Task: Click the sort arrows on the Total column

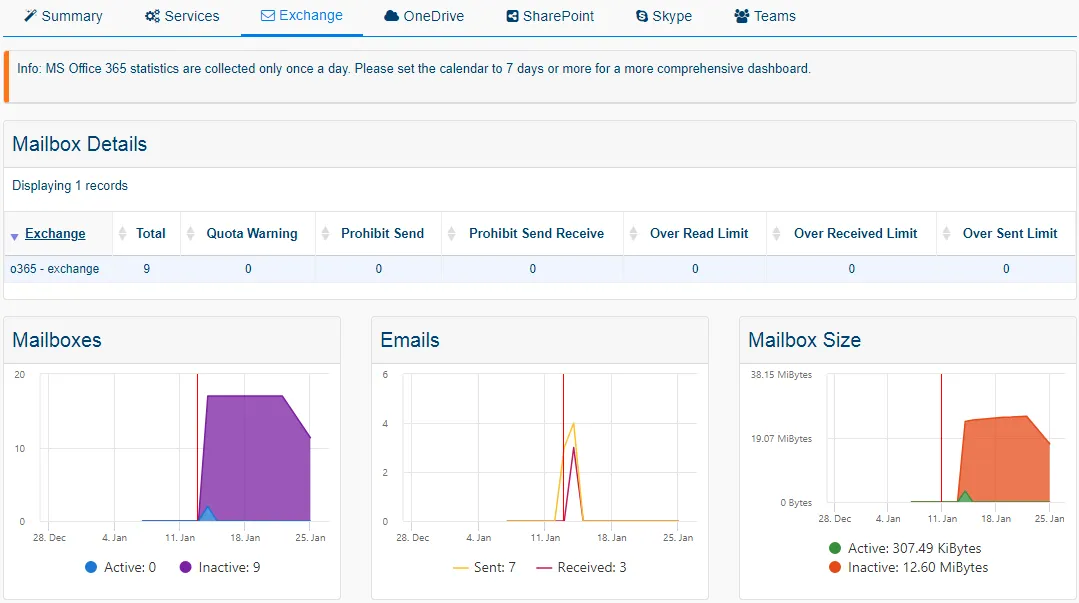Action: [125, 233]
